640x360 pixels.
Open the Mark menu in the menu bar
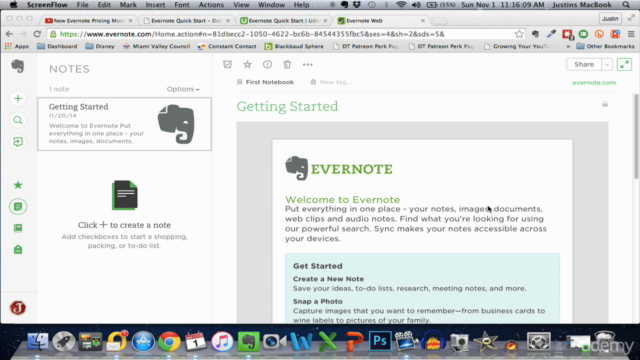coord(128,5)
